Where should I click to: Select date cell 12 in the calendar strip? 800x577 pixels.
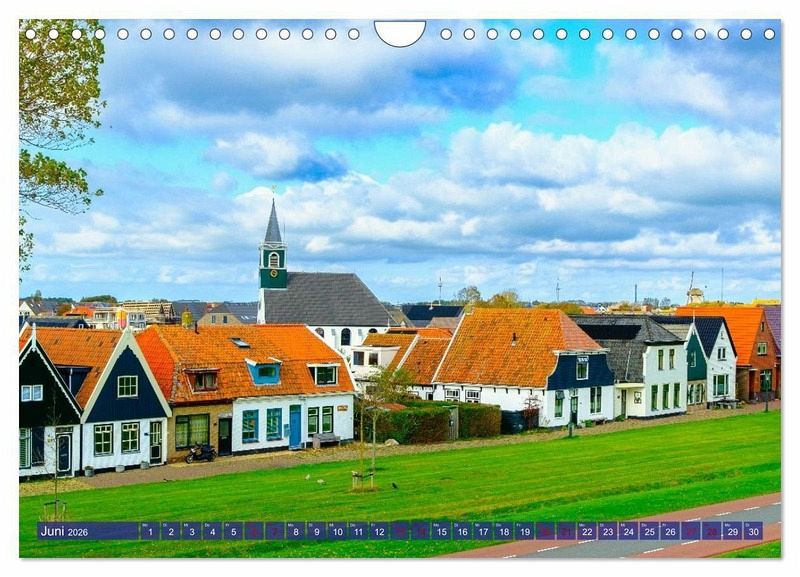(379, 531)
